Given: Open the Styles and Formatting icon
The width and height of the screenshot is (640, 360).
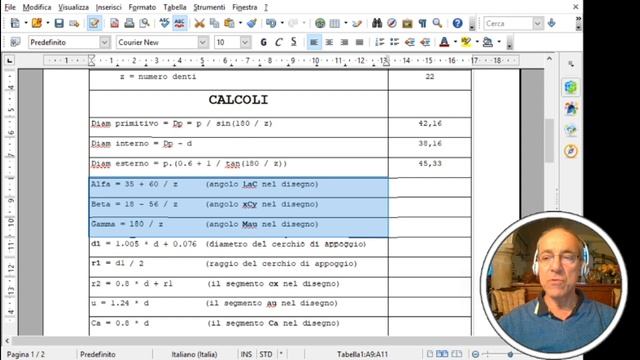Looking at the screenshot, I should point(15,42).
